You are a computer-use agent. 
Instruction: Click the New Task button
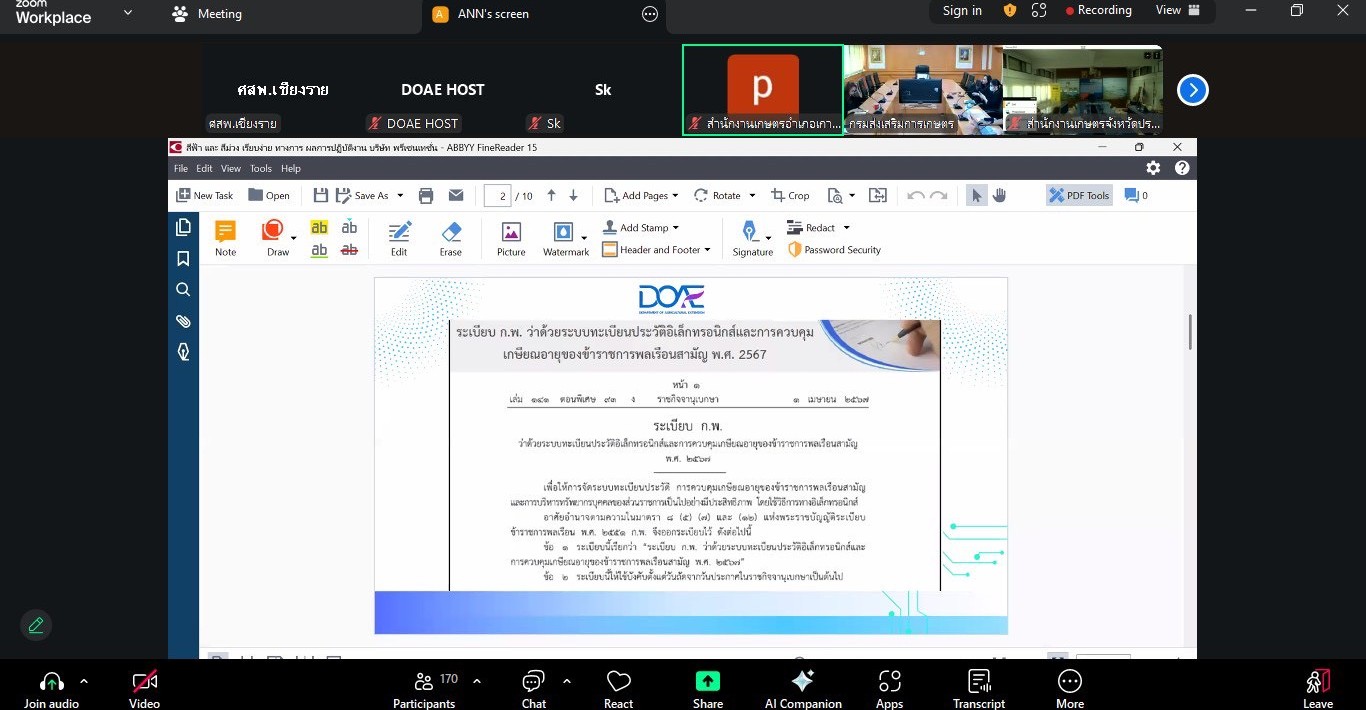coord(205,196)
